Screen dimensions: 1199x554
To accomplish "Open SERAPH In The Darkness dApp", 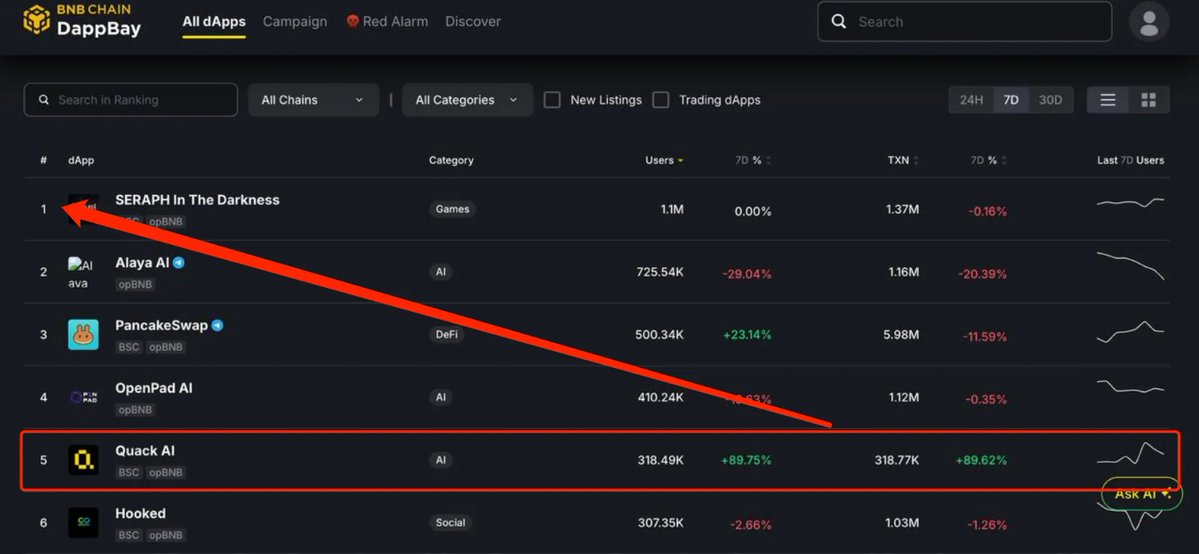I will 197,200.
